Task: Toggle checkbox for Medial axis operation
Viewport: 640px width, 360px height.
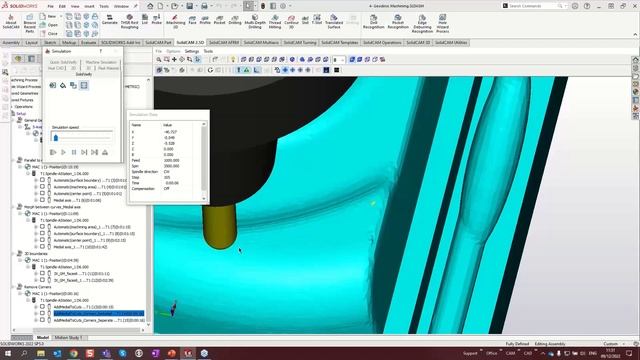Action: click(42, 200)
